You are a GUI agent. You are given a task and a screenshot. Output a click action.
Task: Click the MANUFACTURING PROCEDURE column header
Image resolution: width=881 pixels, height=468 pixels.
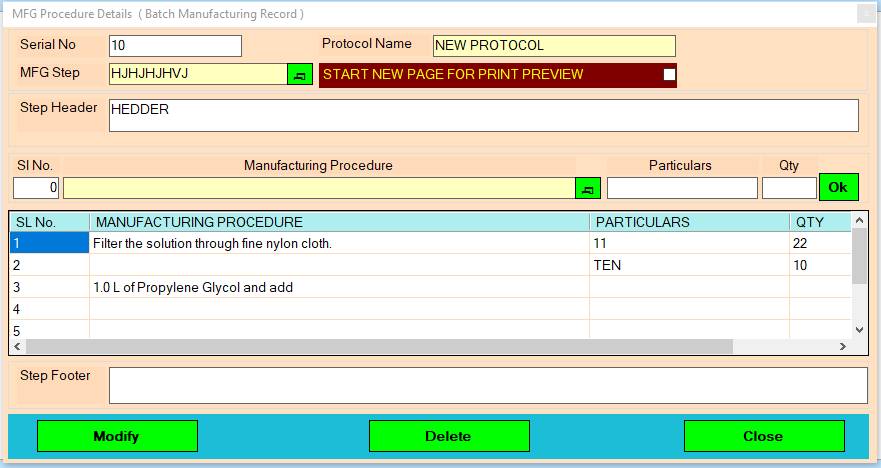pos(338,222)
